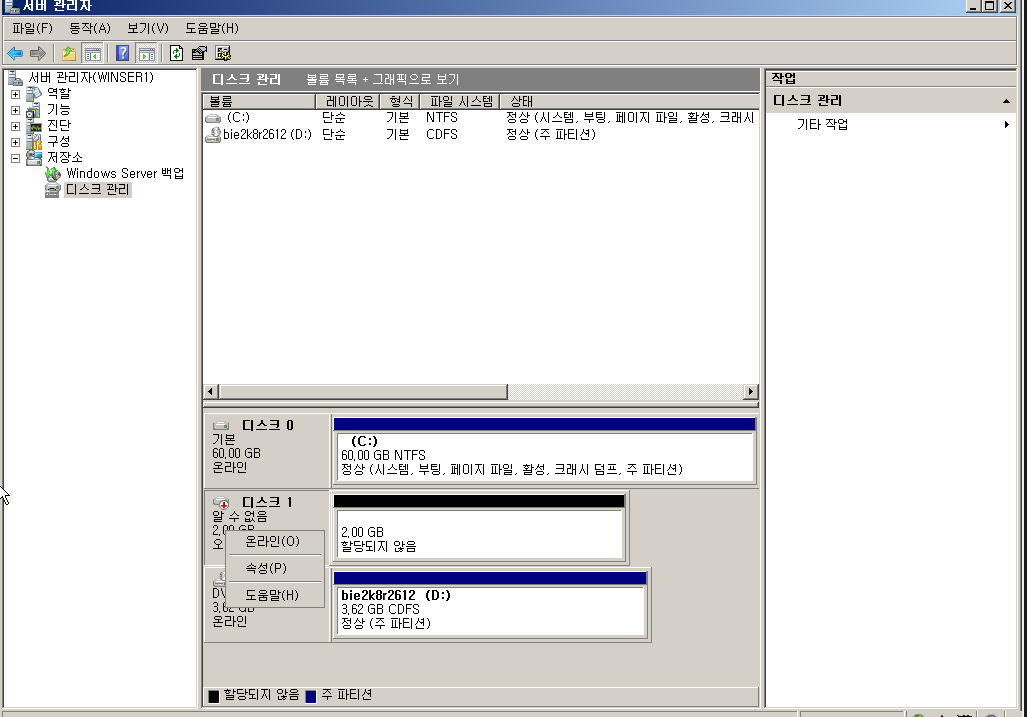Click the D: disc icon in volume list

[x=213, y=135]
